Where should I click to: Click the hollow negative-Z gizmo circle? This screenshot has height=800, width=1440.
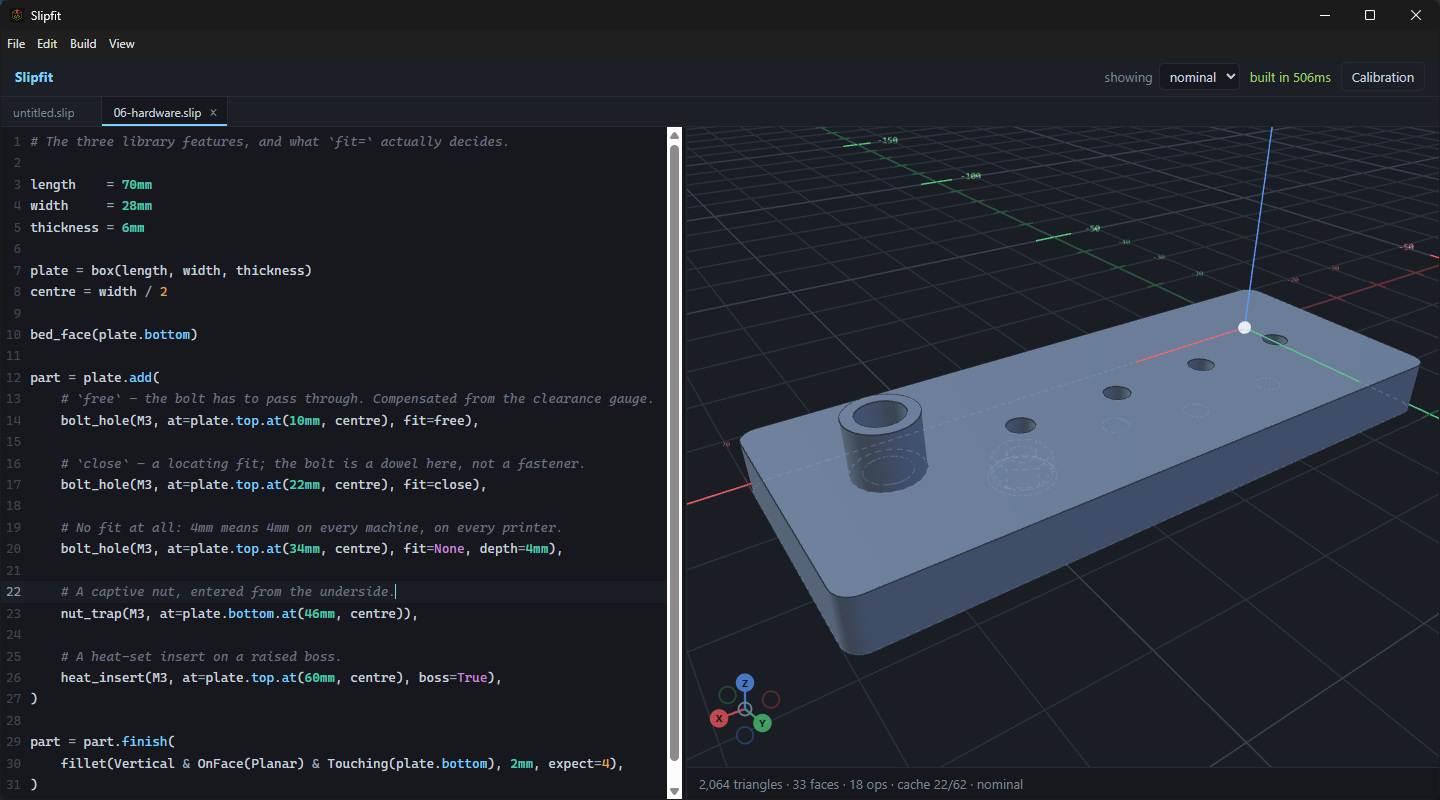(745, 735)
